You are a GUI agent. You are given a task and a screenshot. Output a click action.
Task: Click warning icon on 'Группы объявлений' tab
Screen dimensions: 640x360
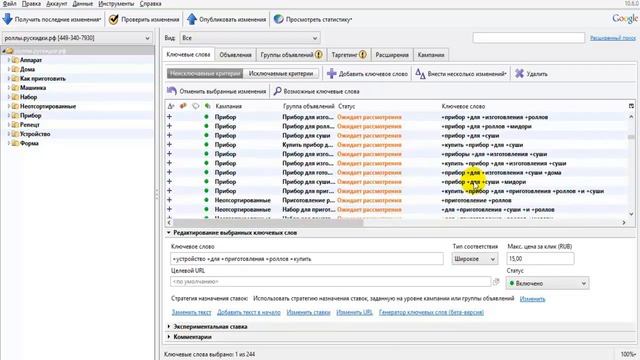coord(319,54)
